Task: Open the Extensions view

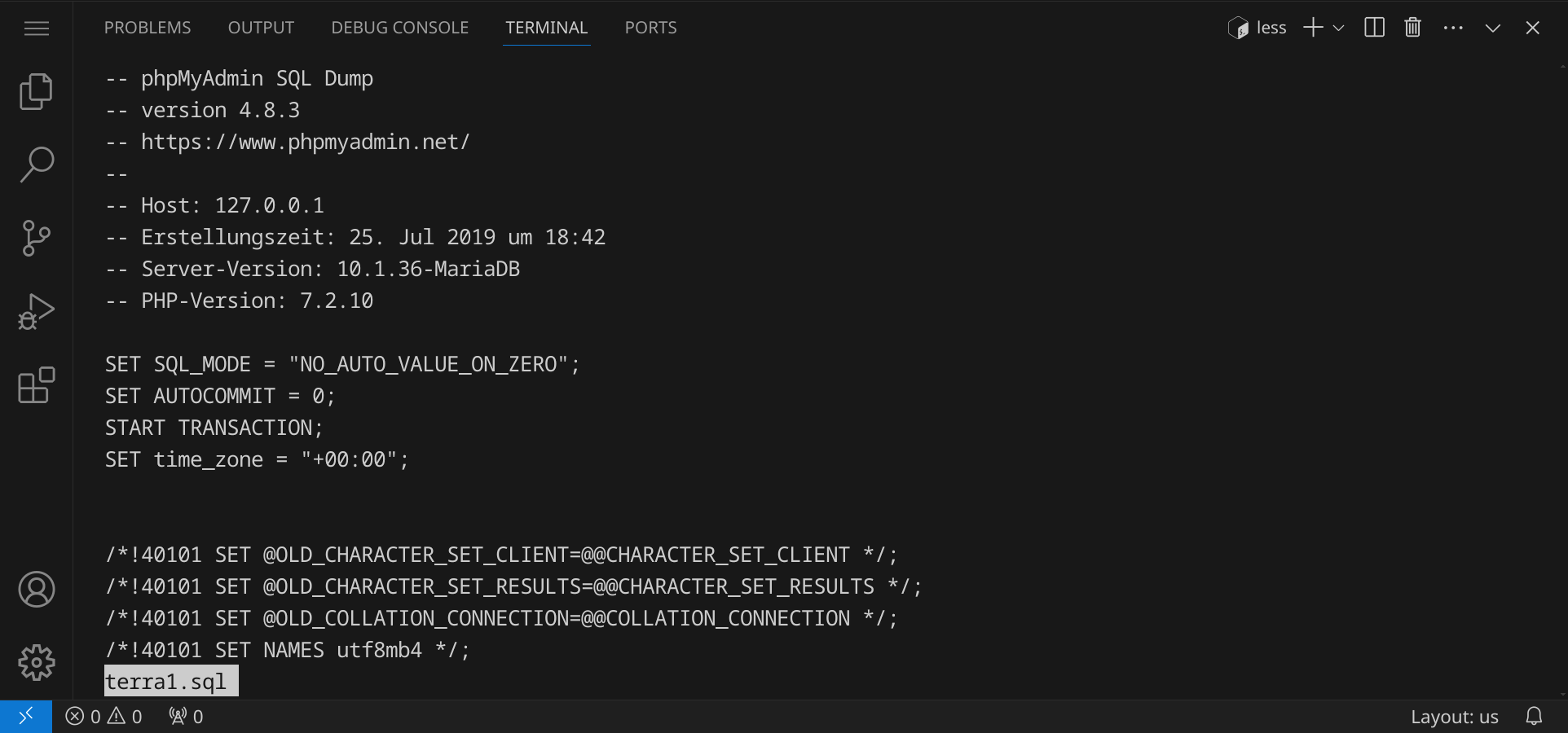Action: click(x=36, y=385)
